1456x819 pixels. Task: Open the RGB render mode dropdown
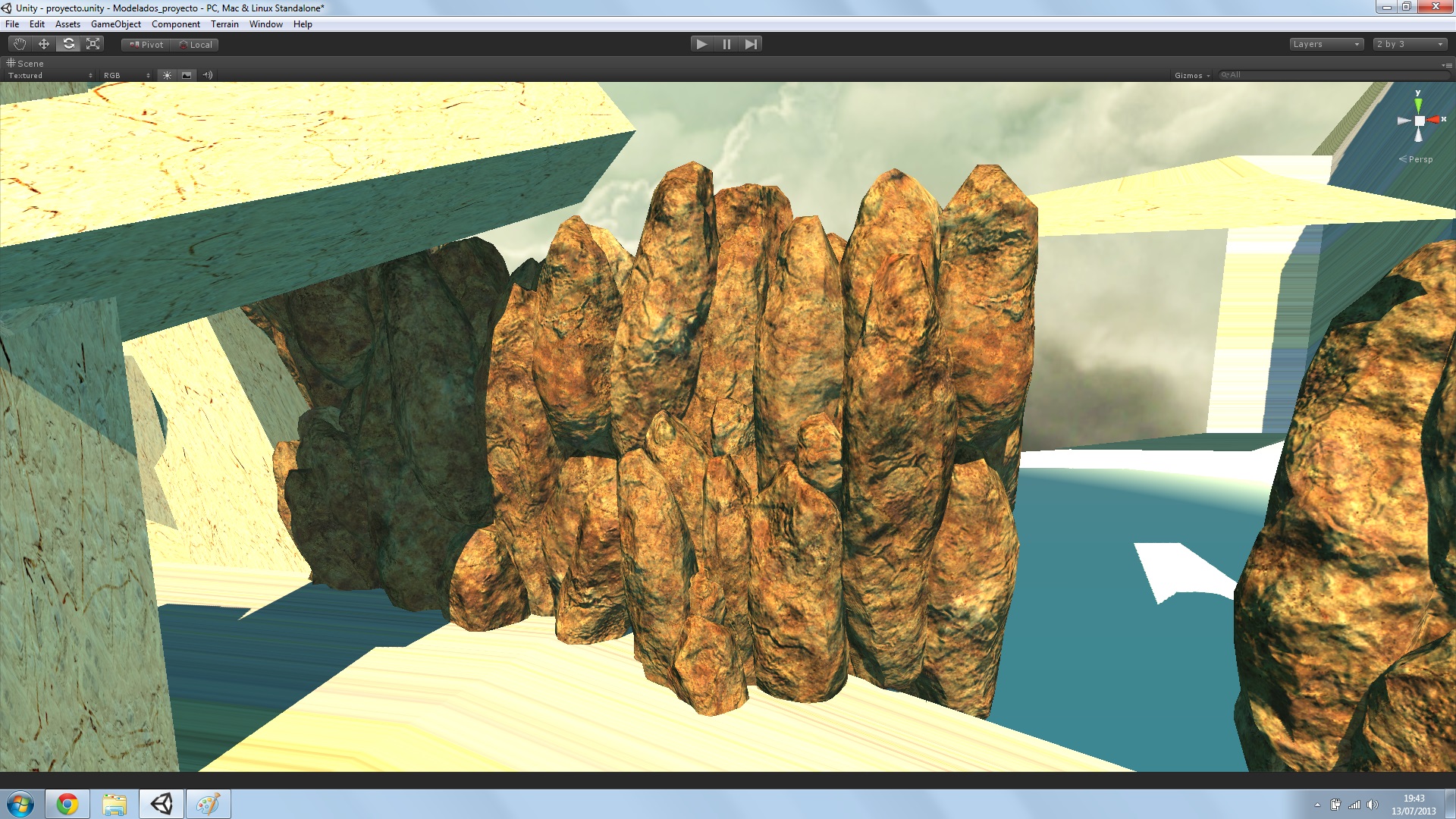tap(127, 75)
